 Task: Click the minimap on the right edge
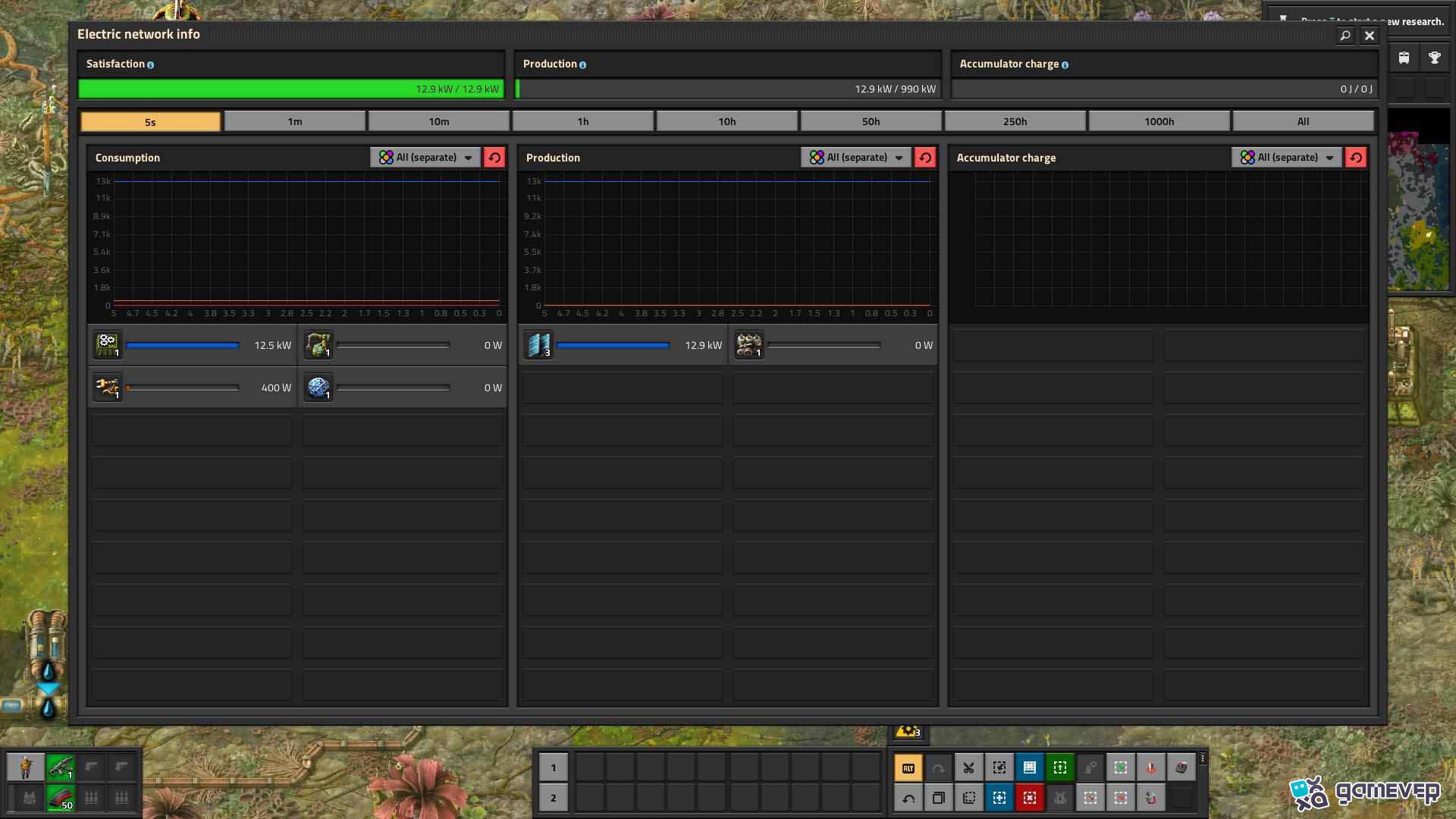click(x=1419, y=199)
